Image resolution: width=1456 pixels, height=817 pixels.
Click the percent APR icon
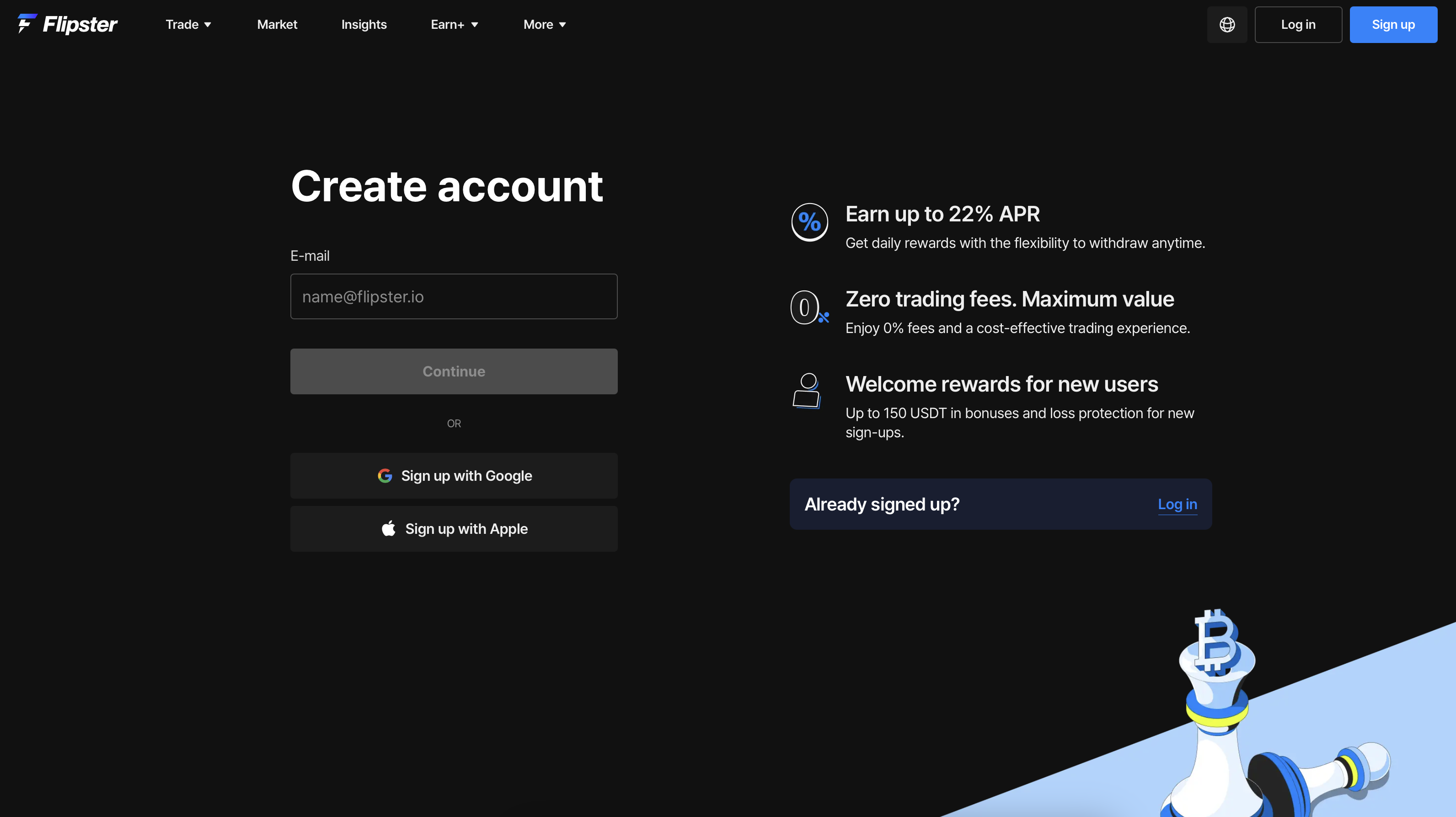coord(809,222)
